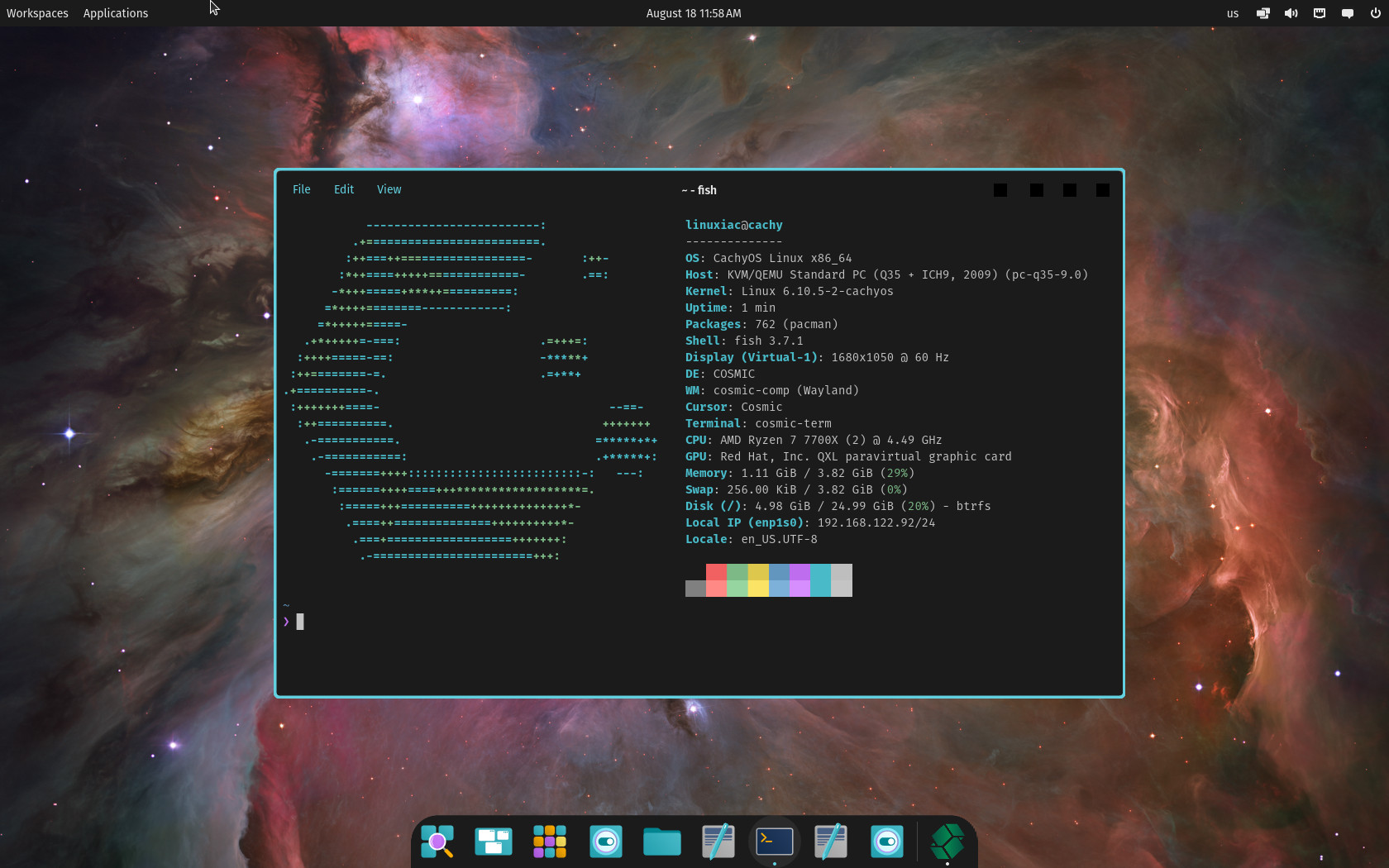Open the View menu in terminal
Viewport: 1389px width, 868px height.
pos(389,189)
